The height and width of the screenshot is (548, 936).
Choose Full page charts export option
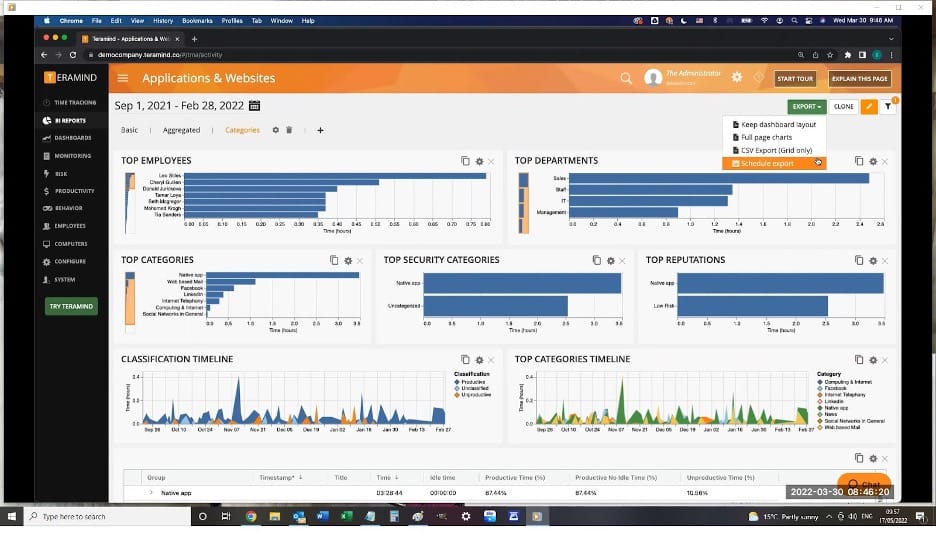click(x=774, y=137)
